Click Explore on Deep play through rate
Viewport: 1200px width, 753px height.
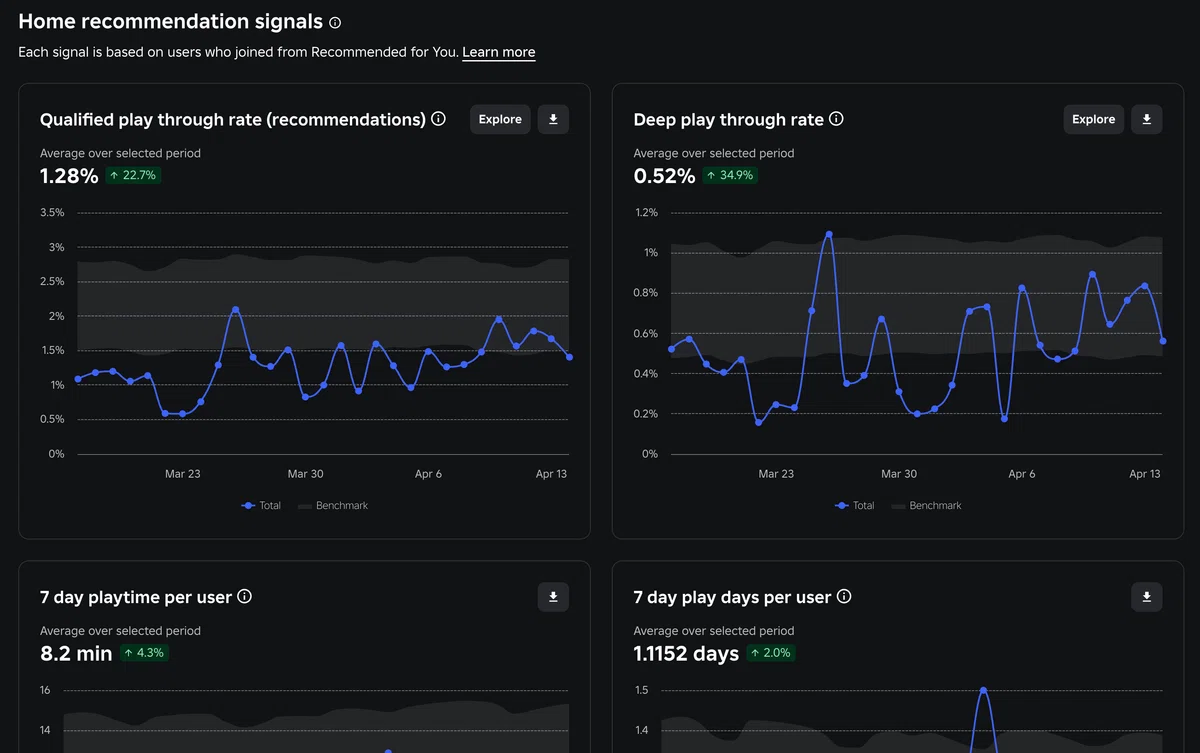(1094, 119)
